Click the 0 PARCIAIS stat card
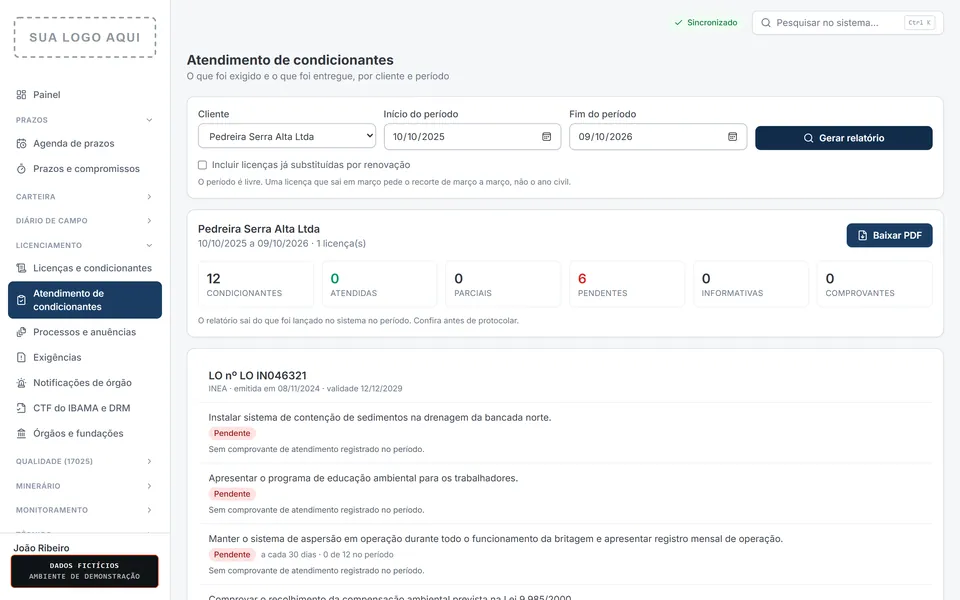 (503, 284)
